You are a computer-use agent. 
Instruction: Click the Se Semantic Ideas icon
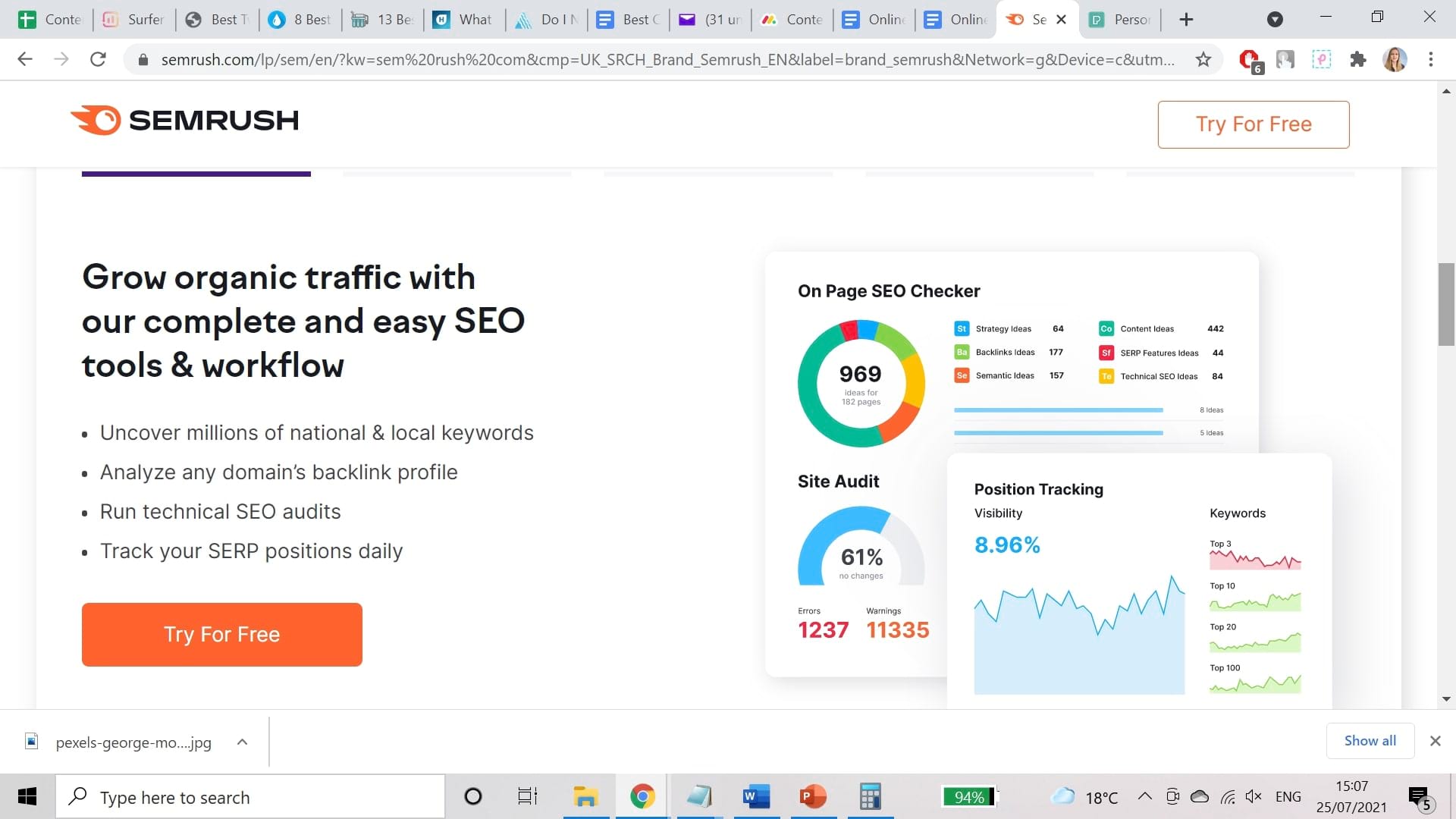pyautogui.click(x=962, y=375)
